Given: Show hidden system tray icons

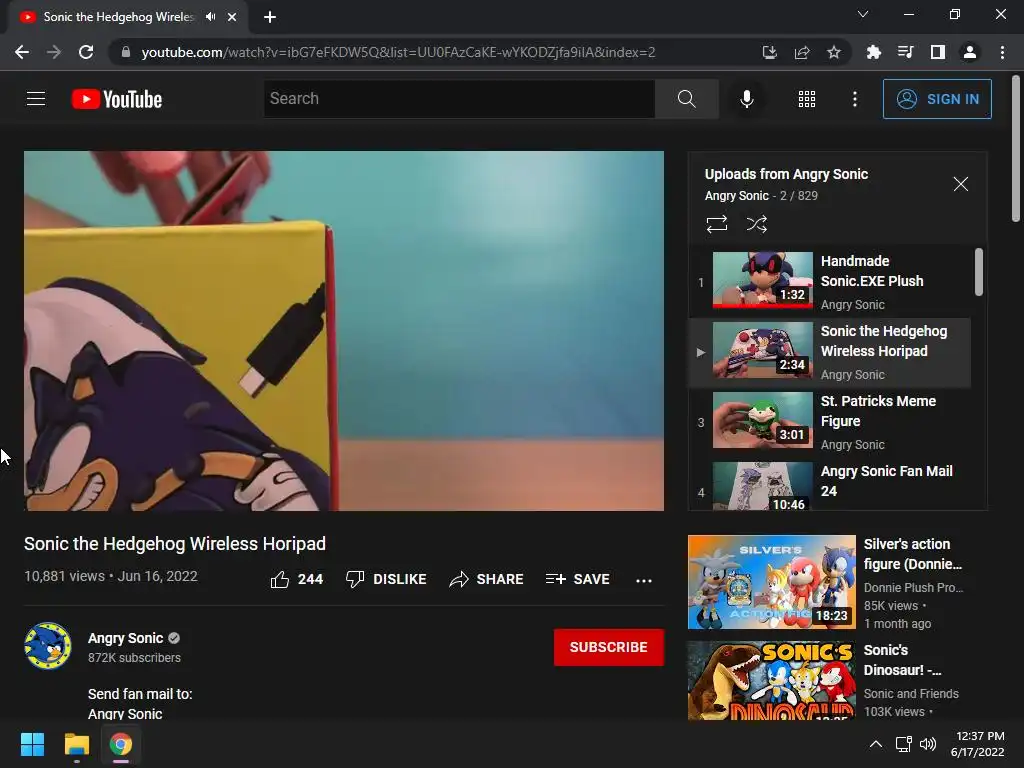Looking at the screenshot, I should click(x=876, y=744).
